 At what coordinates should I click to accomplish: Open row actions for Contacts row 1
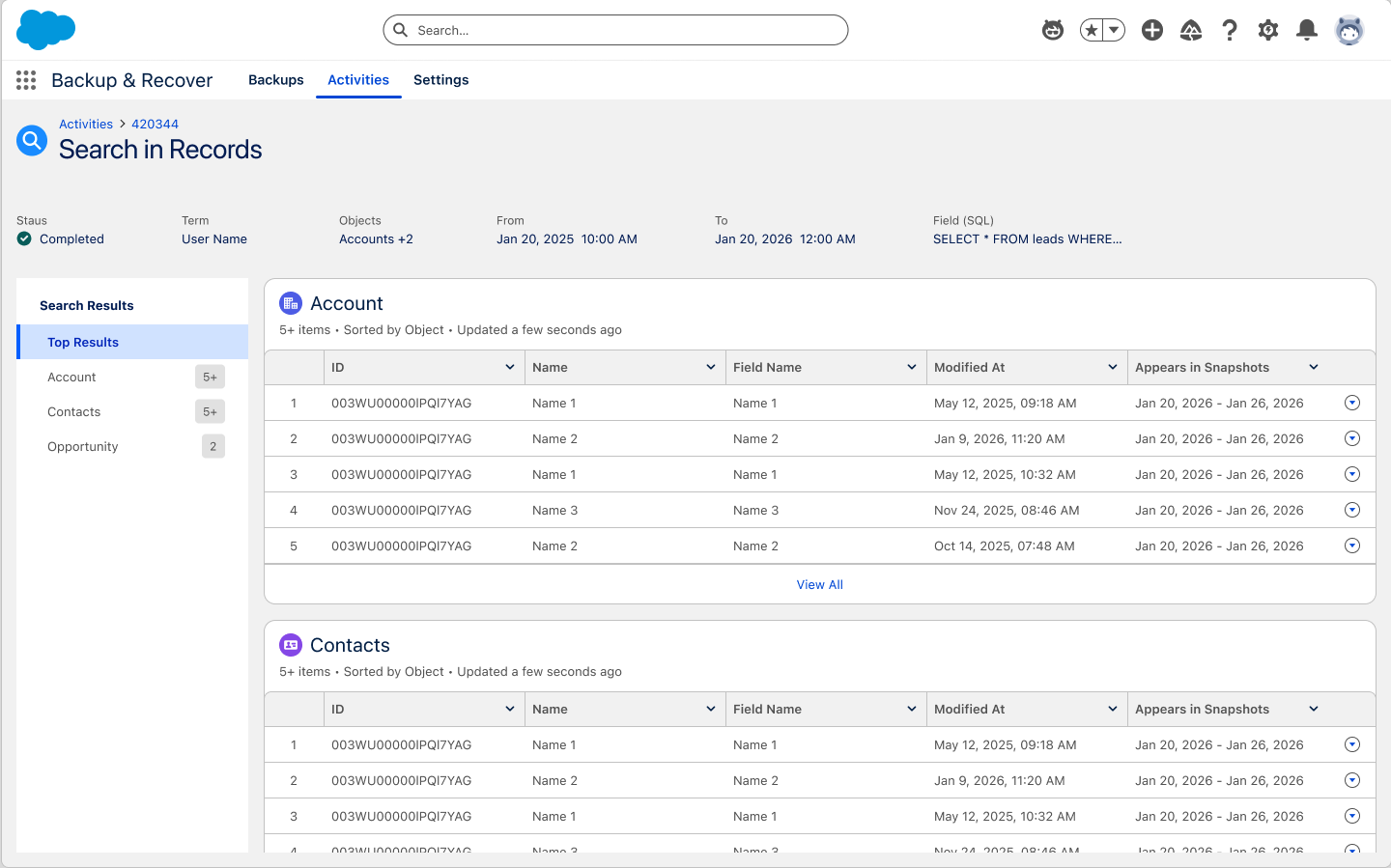(x=1352, y=744)
